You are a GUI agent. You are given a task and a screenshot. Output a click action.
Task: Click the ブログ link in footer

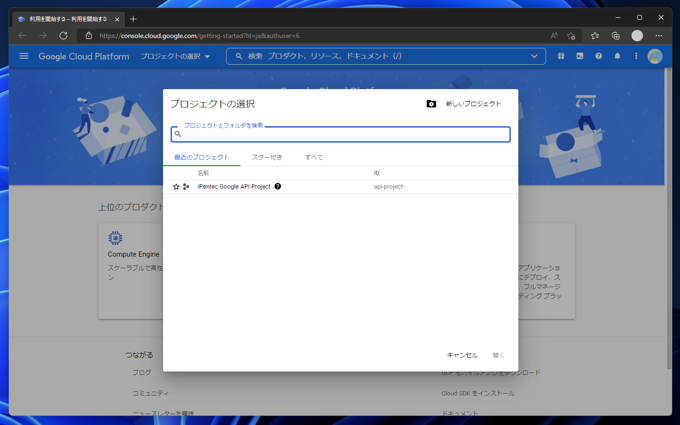142,373
